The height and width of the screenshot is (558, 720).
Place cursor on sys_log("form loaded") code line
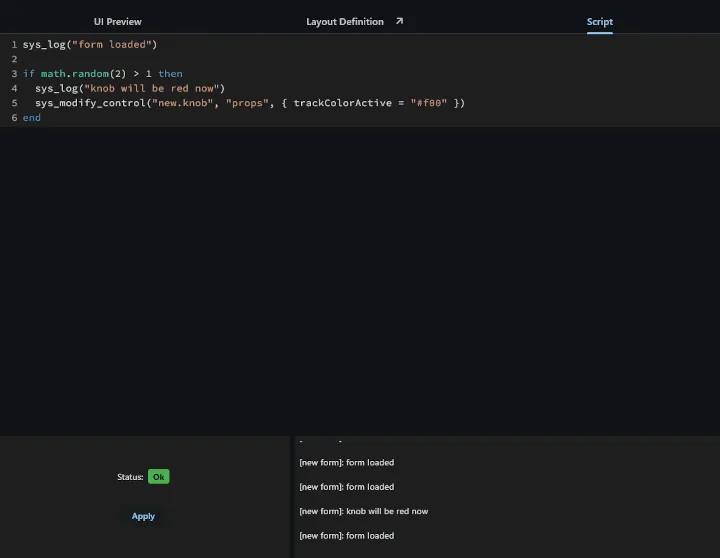90,45
